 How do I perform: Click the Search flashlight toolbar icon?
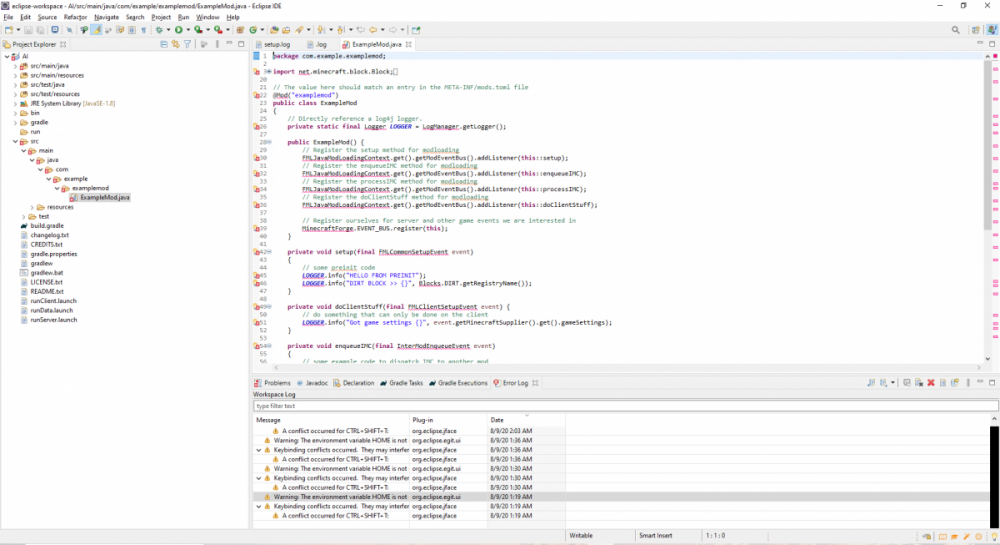coord(299,29)
